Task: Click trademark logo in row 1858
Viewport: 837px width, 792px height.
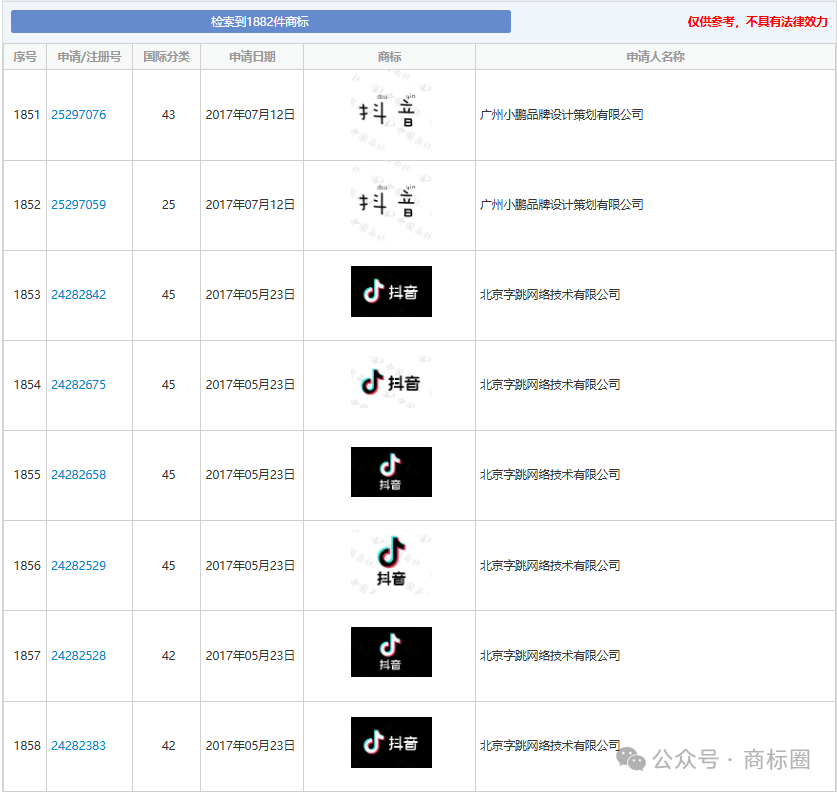Action: coord(391,742)
